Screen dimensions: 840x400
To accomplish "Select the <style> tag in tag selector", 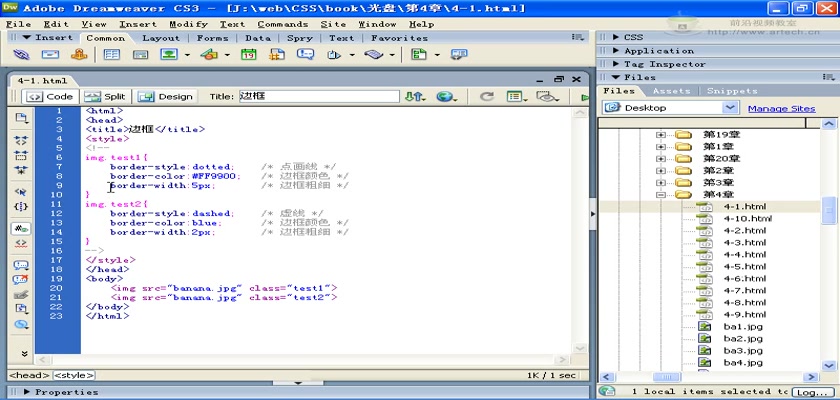I will [74, 375].
